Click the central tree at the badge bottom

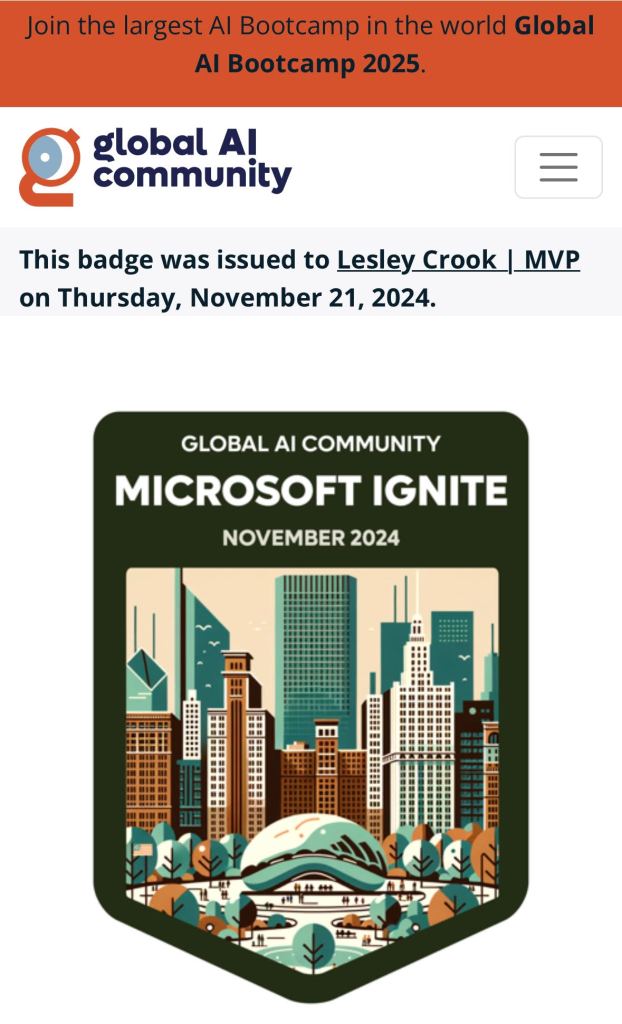[310, 942]
